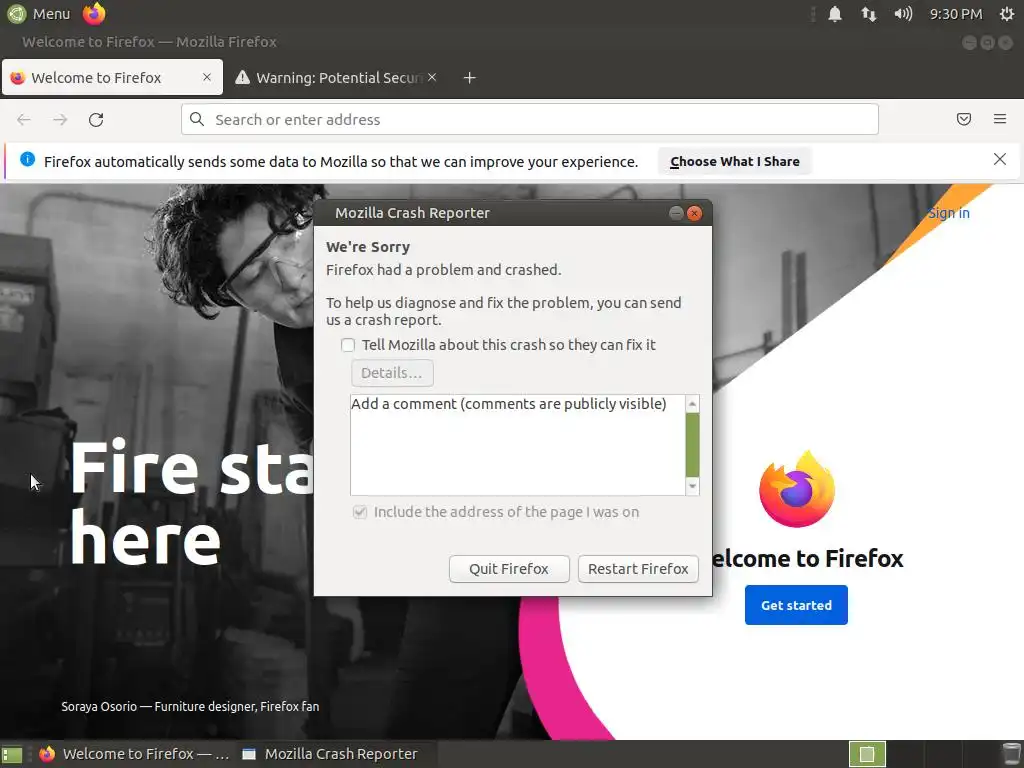Click the green scrollbar thumb in the comment box
This screenshot has width=1024, height=768.
(692, 445)
